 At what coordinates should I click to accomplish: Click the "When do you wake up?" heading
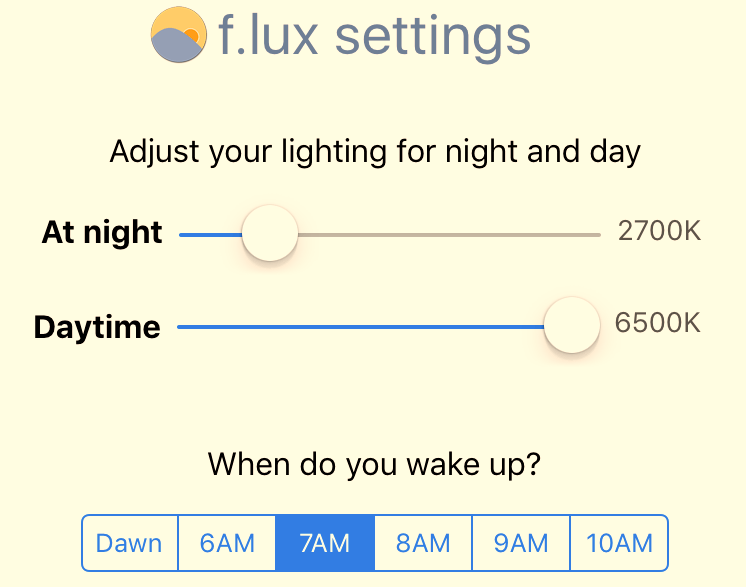[374, 465]
